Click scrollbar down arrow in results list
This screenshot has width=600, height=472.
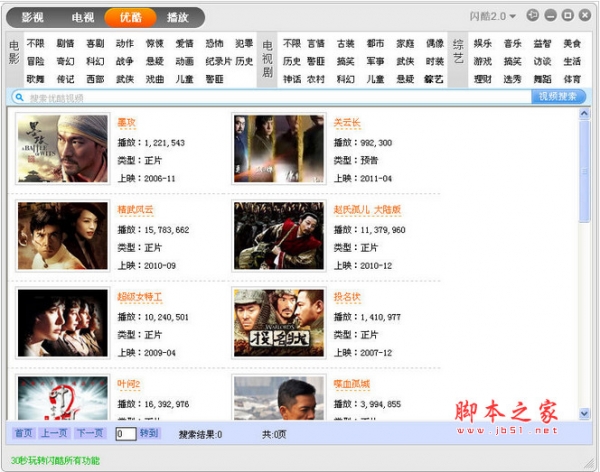click(584, 413)
